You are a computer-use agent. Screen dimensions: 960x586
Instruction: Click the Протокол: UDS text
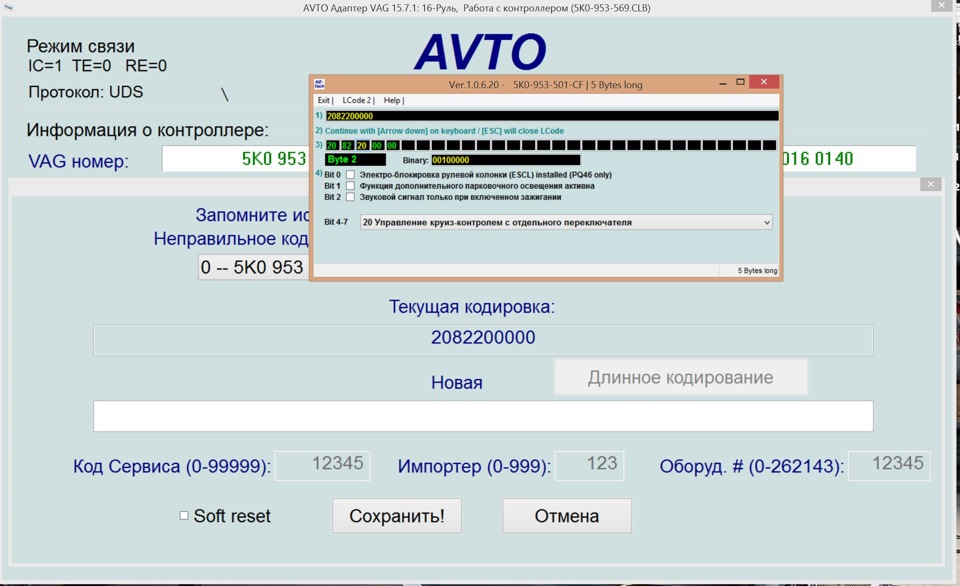tap(86, 92)
